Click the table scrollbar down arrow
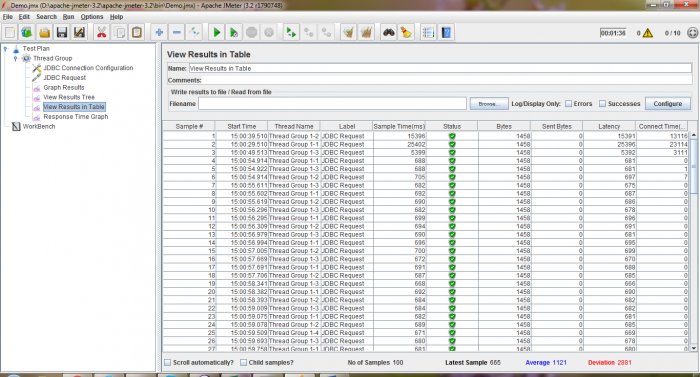Viewport: 700px width, 377px height. (x=694, y=348)
